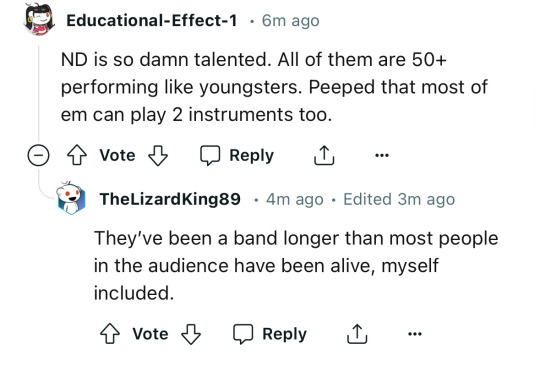
Task: Open the 4m ago reply permalink
Action: 294,199
